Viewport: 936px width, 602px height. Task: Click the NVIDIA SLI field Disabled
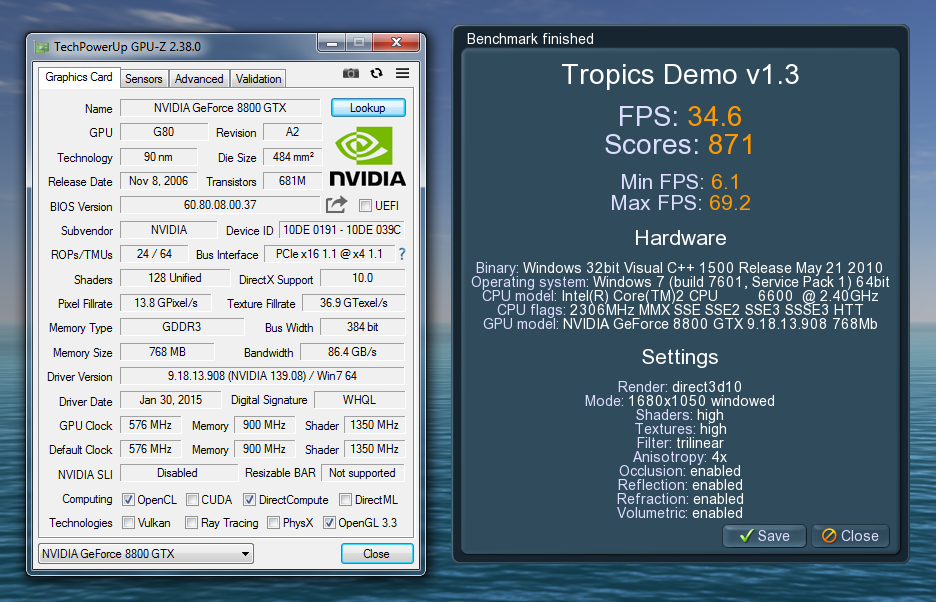[x=179, y=473]
